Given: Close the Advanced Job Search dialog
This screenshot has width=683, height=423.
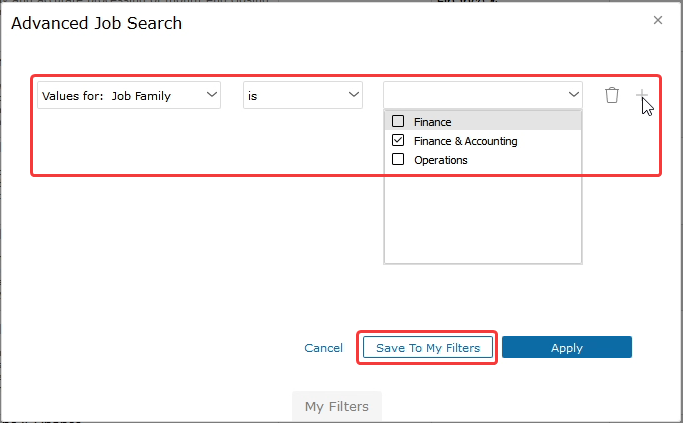Looking at the screenshot, I should coord(657,20).
